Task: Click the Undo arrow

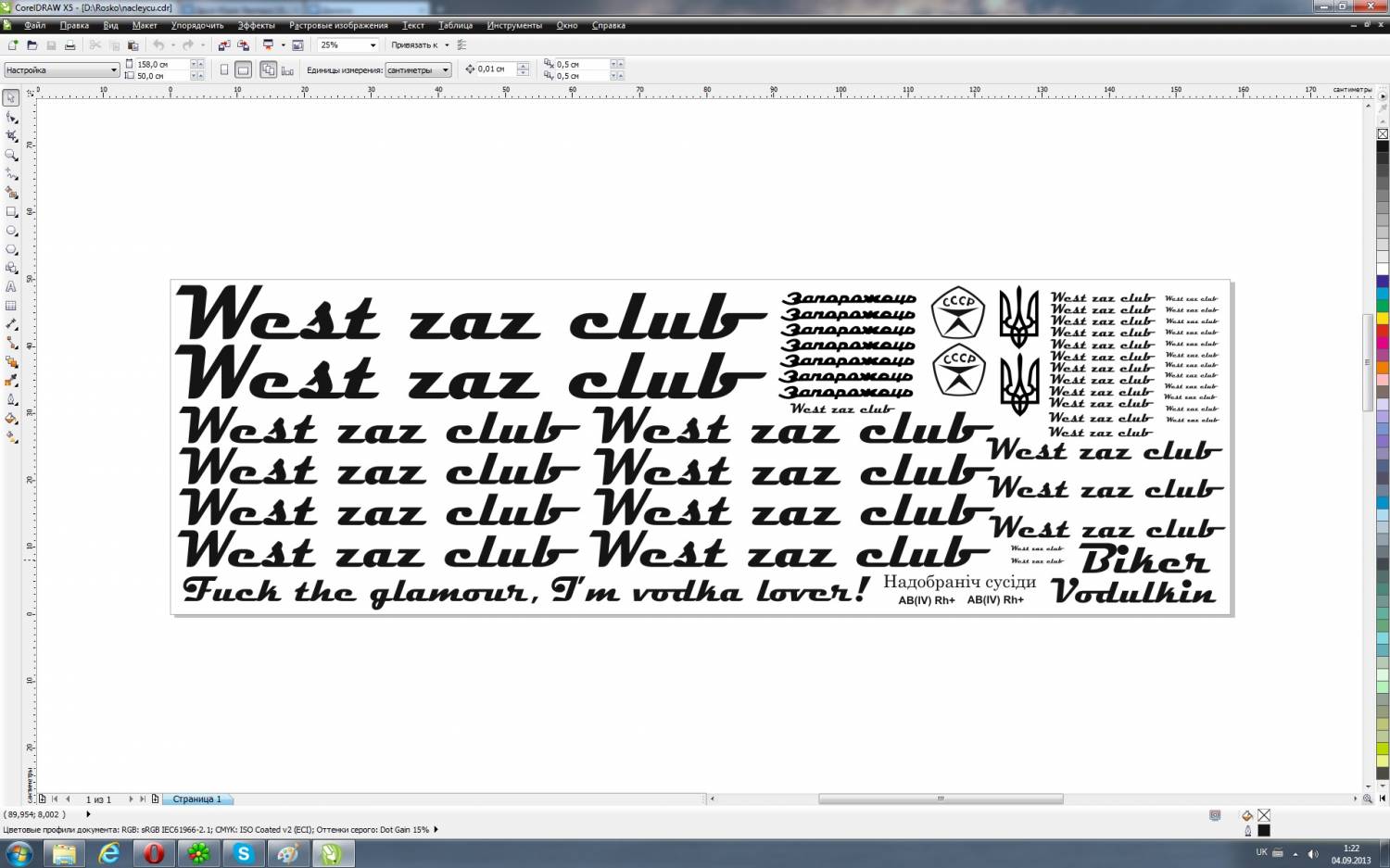Action: (x=158, y=44)
